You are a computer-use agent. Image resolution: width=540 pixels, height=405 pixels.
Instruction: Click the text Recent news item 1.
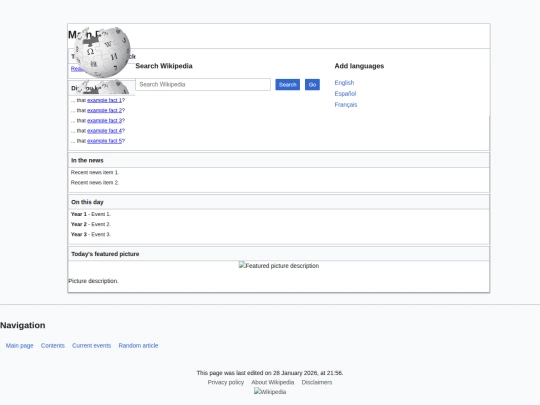click(95, 172)
